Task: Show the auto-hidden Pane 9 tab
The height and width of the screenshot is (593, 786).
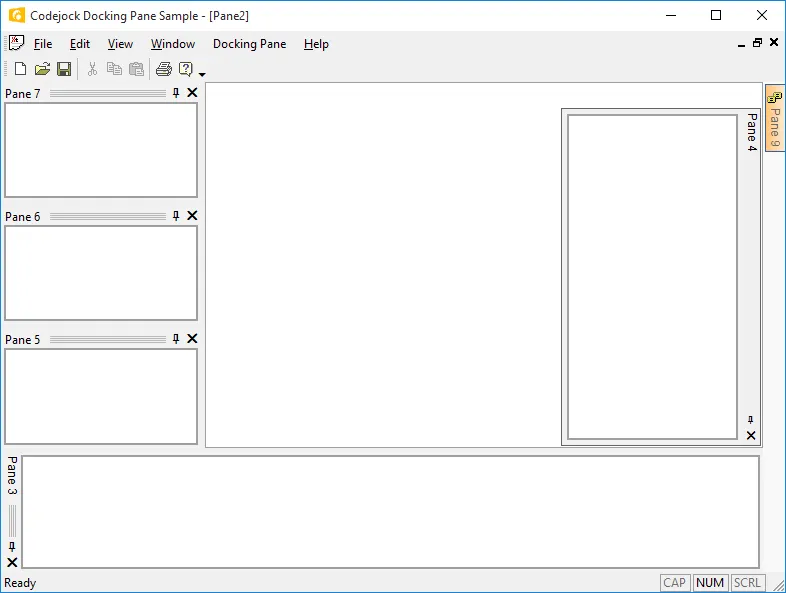Action: coord(775,118)
